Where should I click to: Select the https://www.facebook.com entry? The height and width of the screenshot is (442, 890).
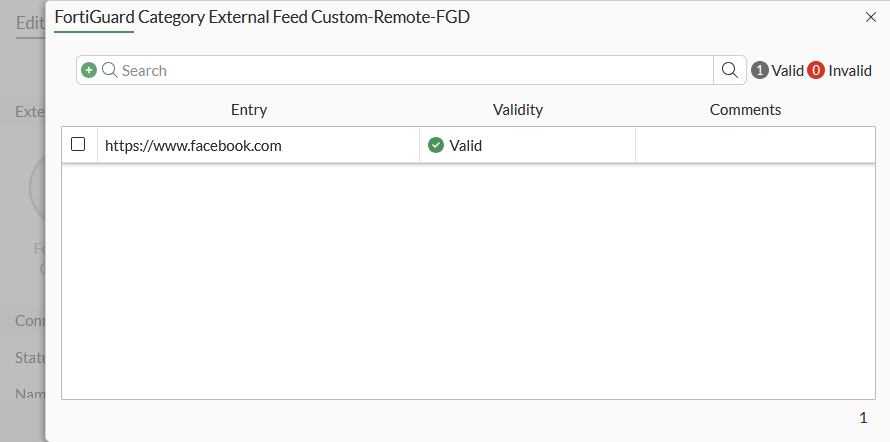[x=193, y=145]
